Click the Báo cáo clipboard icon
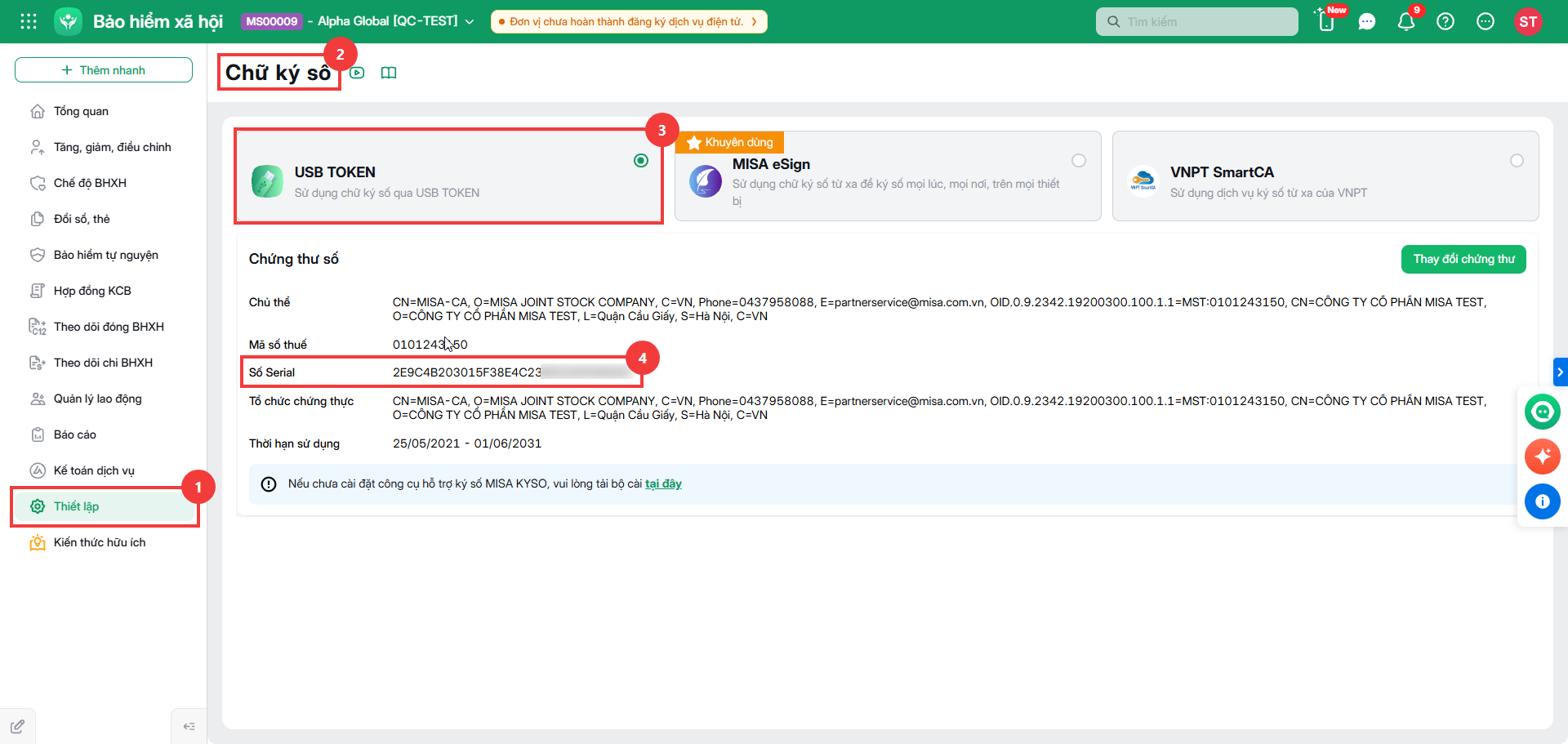 (38, 434)
